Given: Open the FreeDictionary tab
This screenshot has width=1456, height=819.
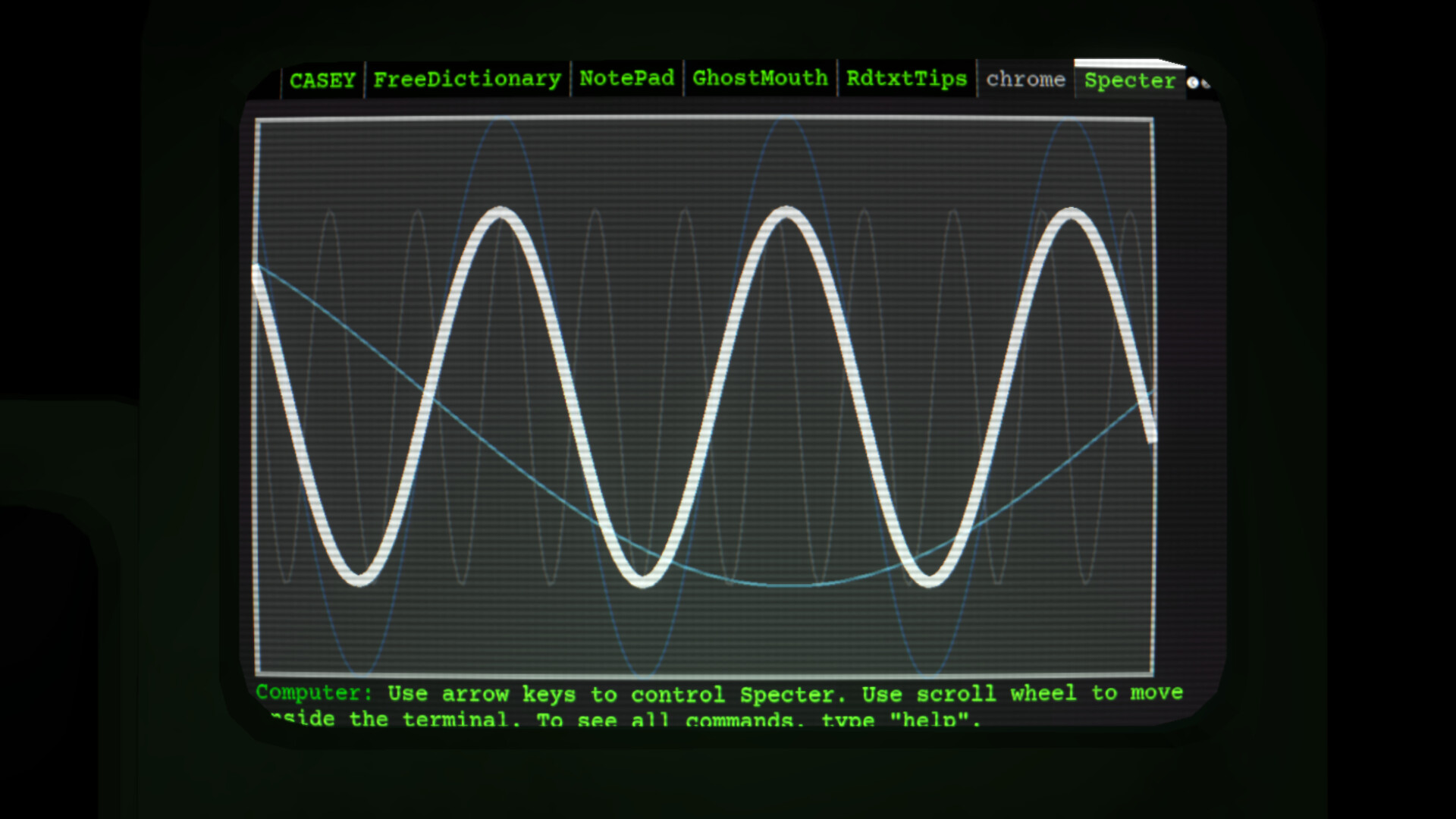Looking at the screenshot, I should 466,78.
